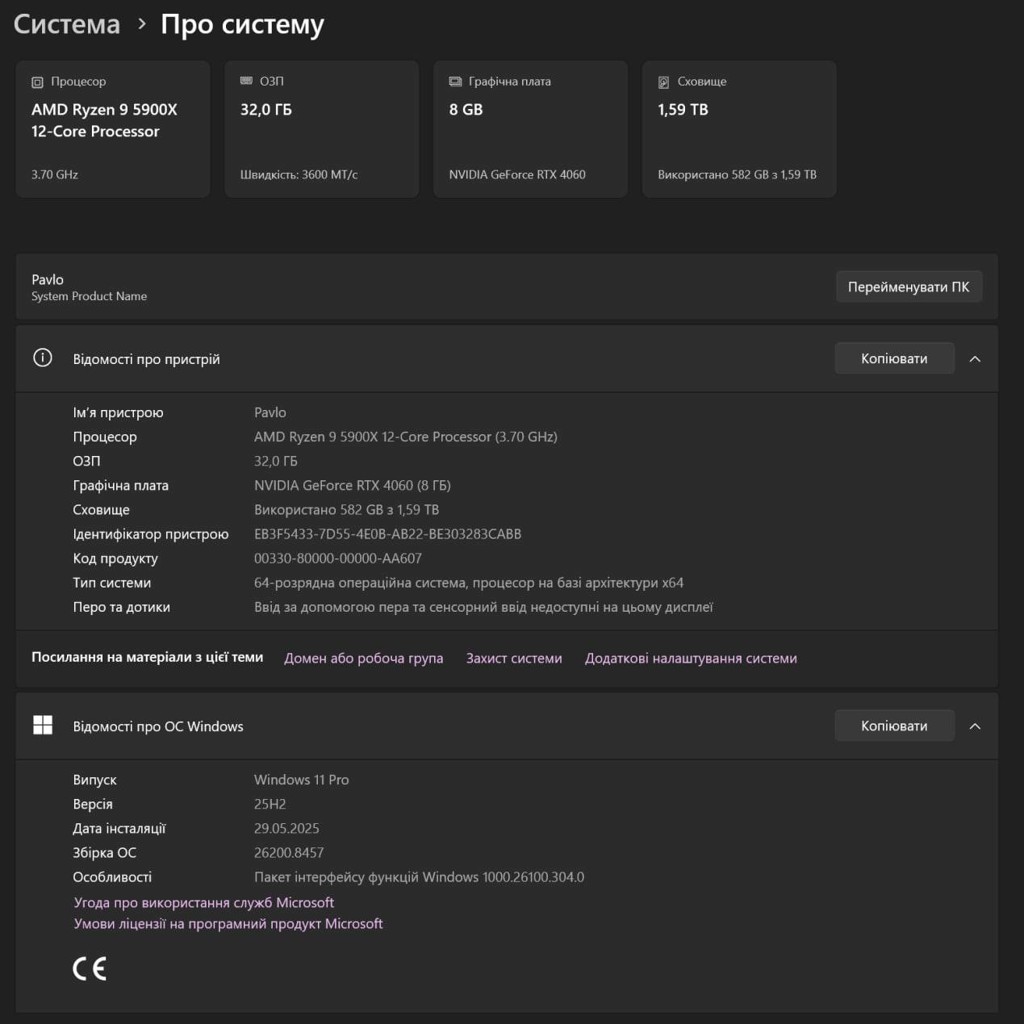Click the 32,0 ГБ value in ОЗП row

tap(276, 461)
